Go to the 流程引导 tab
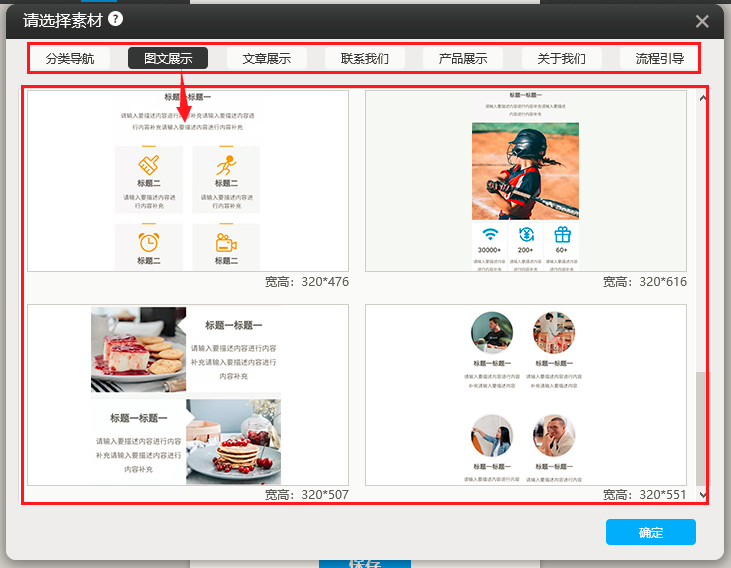The height and width of the screenshot is (568, 731). (660, 58)
